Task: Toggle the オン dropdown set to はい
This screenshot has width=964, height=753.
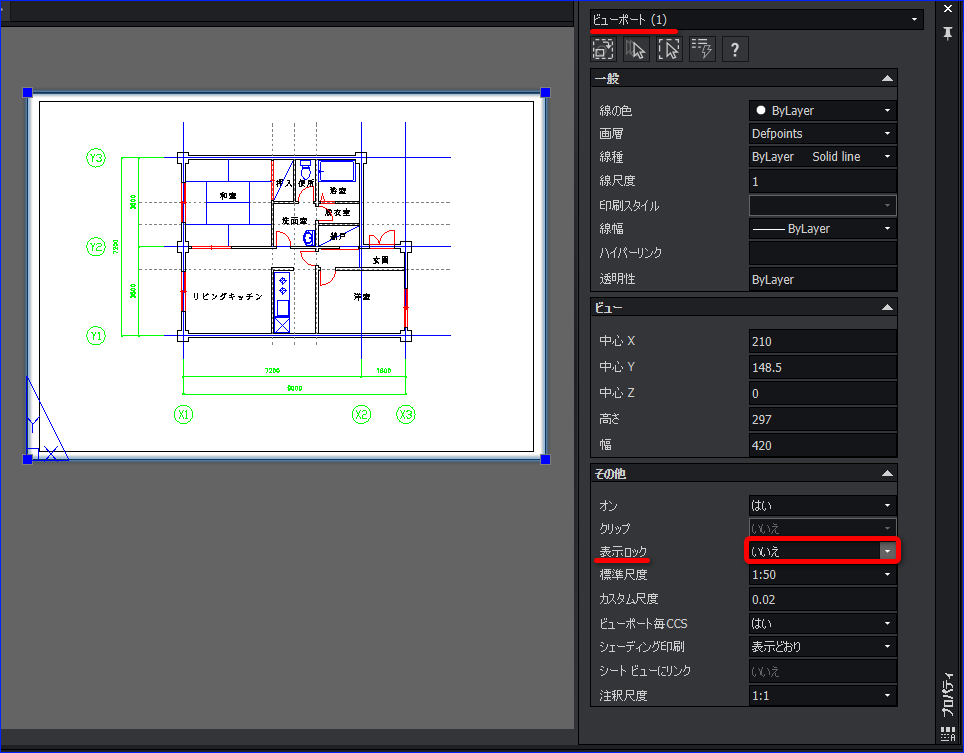Action: click(823, 505)
